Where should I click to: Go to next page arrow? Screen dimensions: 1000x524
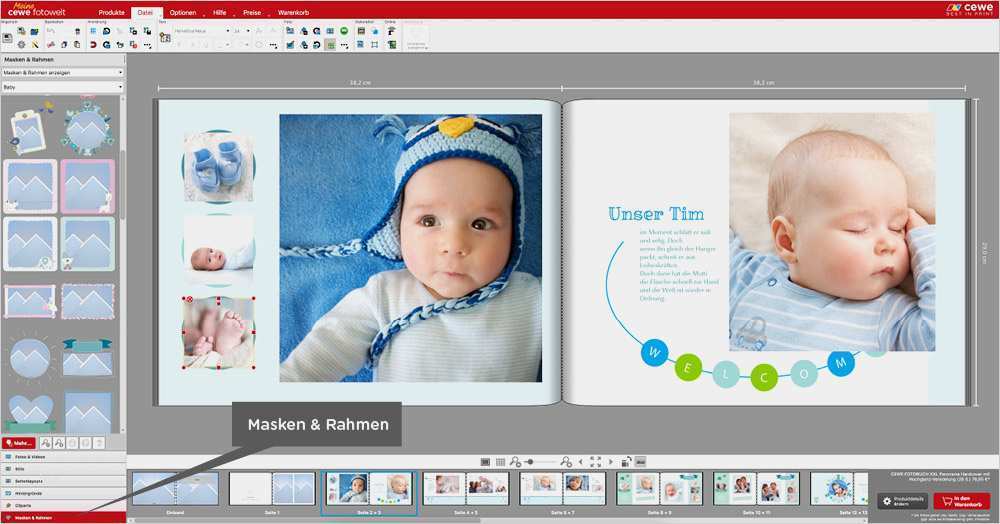point(611,462)
